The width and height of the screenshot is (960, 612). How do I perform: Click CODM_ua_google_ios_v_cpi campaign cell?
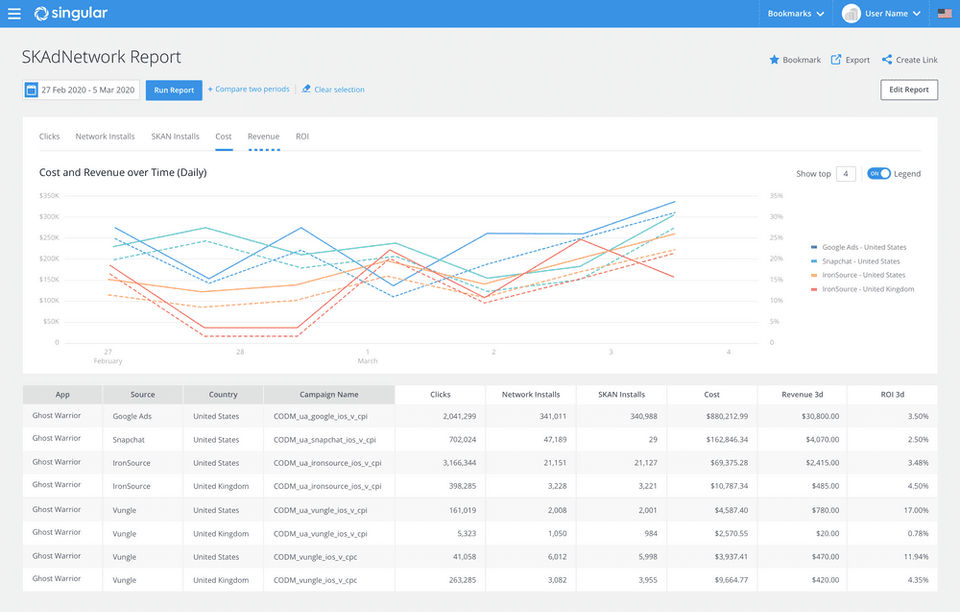click(320, 416)
